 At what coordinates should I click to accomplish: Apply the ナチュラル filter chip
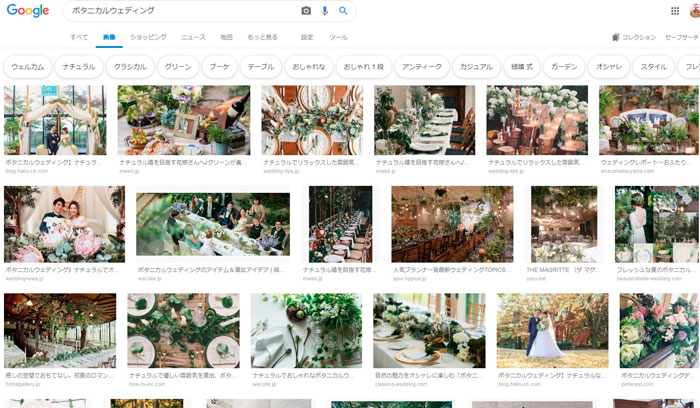[79, 67]
